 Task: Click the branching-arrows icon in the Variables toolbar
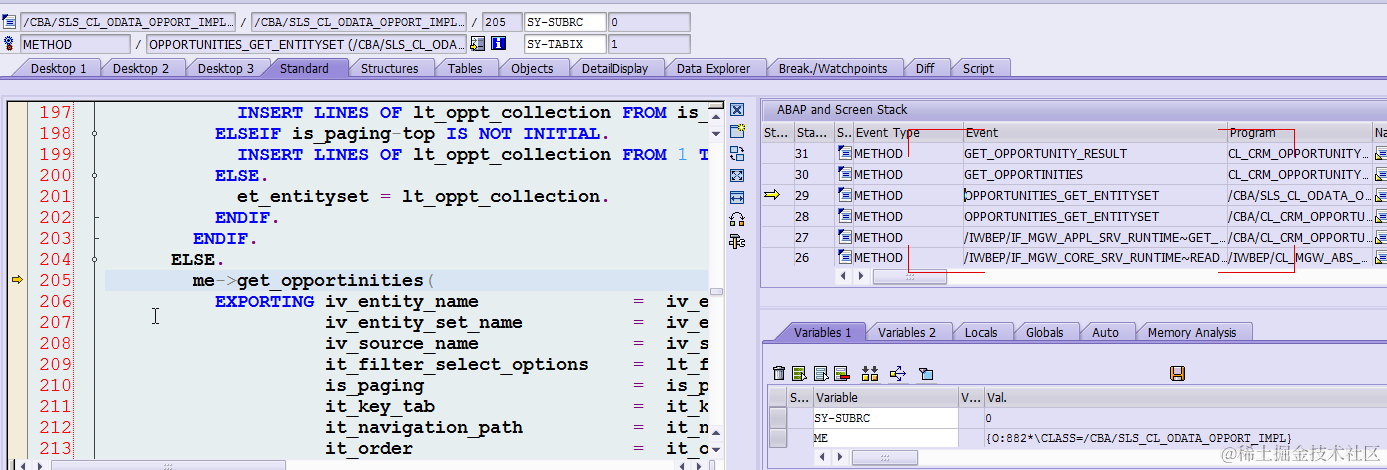[897, 373]
